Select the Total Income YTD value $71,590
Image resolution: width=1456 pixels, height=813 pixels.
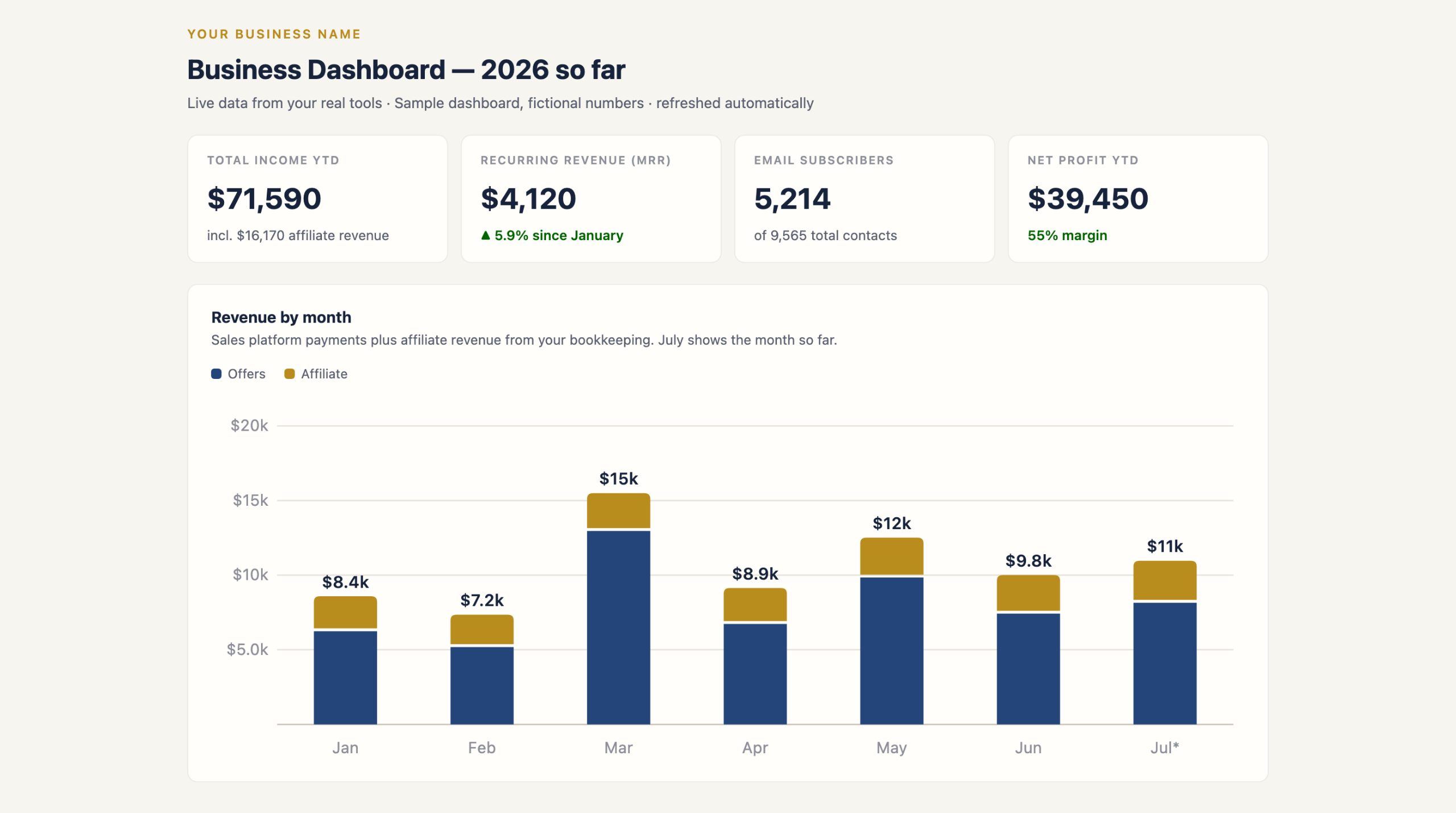tap(264, 199)
